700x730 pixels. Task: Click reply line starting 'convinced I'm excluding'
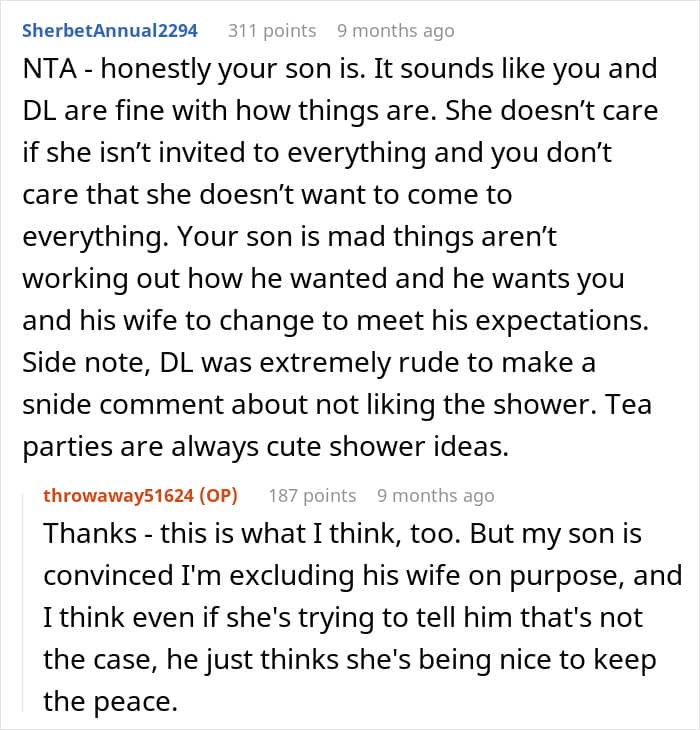[x=363, y=576]
